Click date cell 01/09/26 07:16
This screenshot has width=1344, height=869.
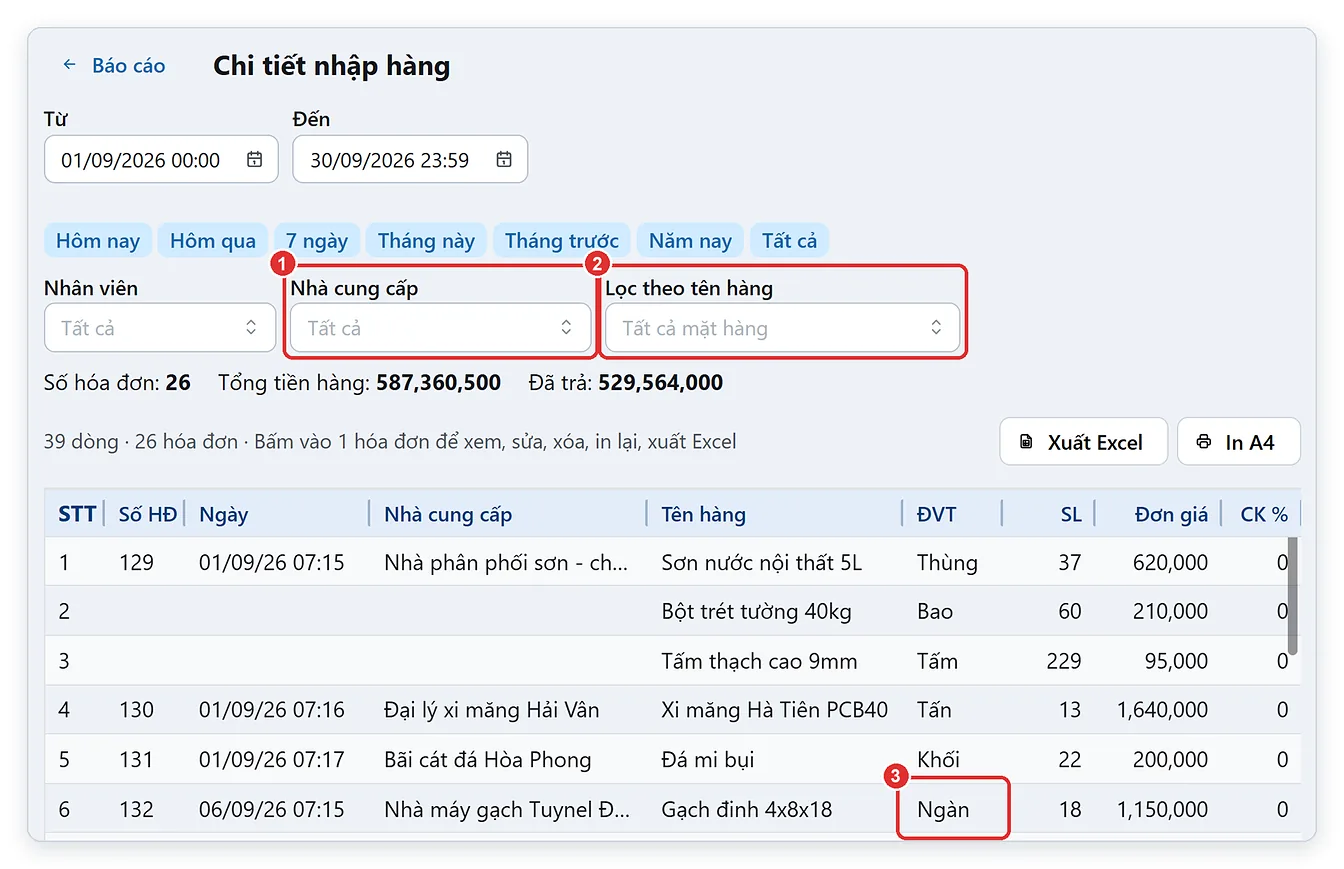(271, 711)
